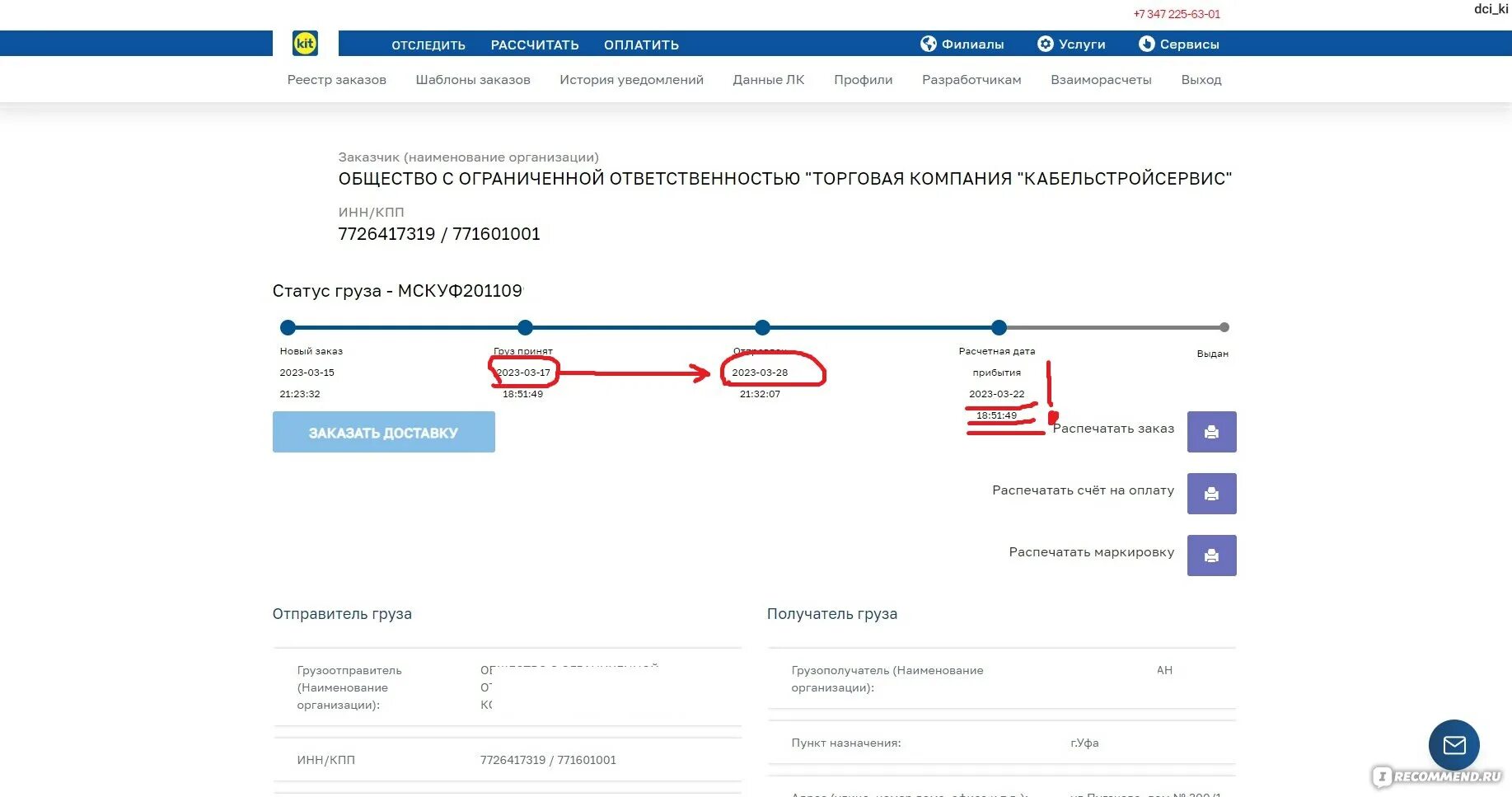The image size is (1512, 797).
Task: Open Услуги in the top bar
Action: click(x=1082, y=45)
